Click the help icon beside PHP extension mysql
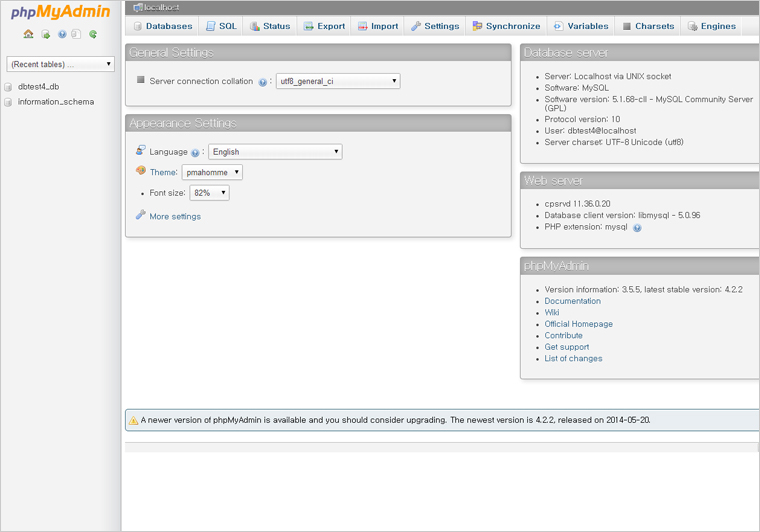The image size is (760, 532). 637,228
